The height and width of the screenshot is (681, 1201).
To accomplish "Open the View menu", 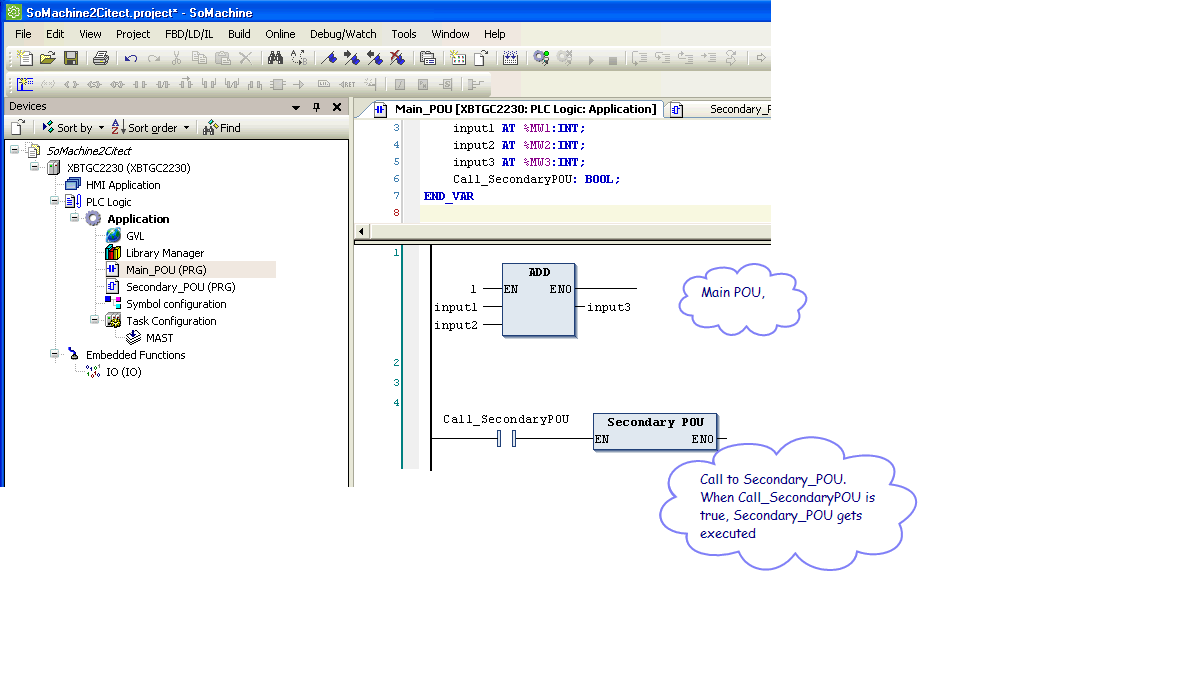I will (x=90, y=34).
